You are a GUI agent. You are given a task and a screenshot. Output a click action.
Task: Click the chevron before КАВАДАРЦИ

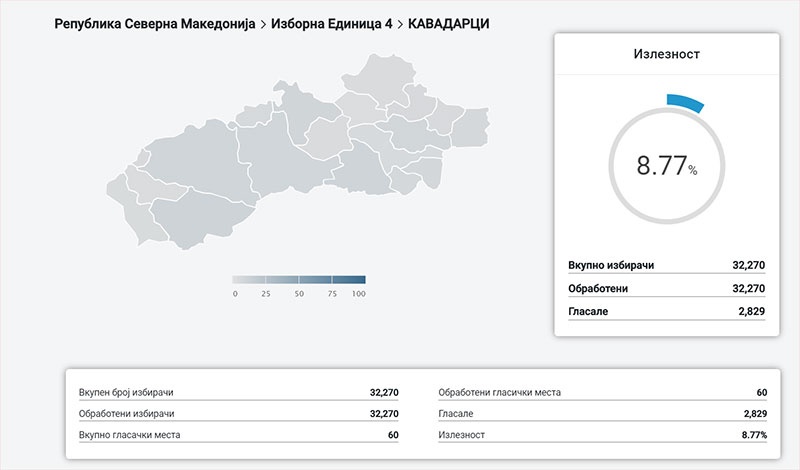click(401, 24)
